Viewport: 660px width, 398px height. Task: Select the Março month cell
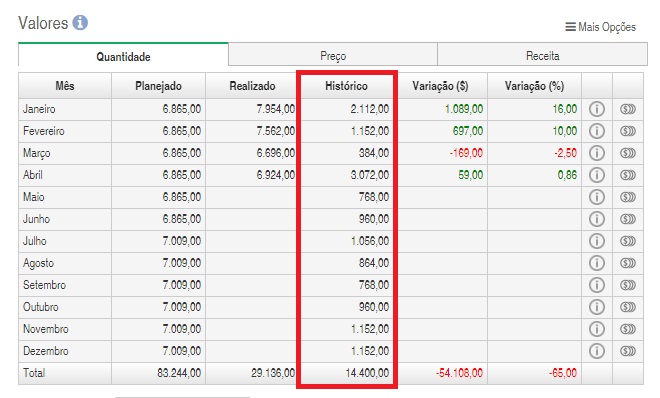(65, 153)
